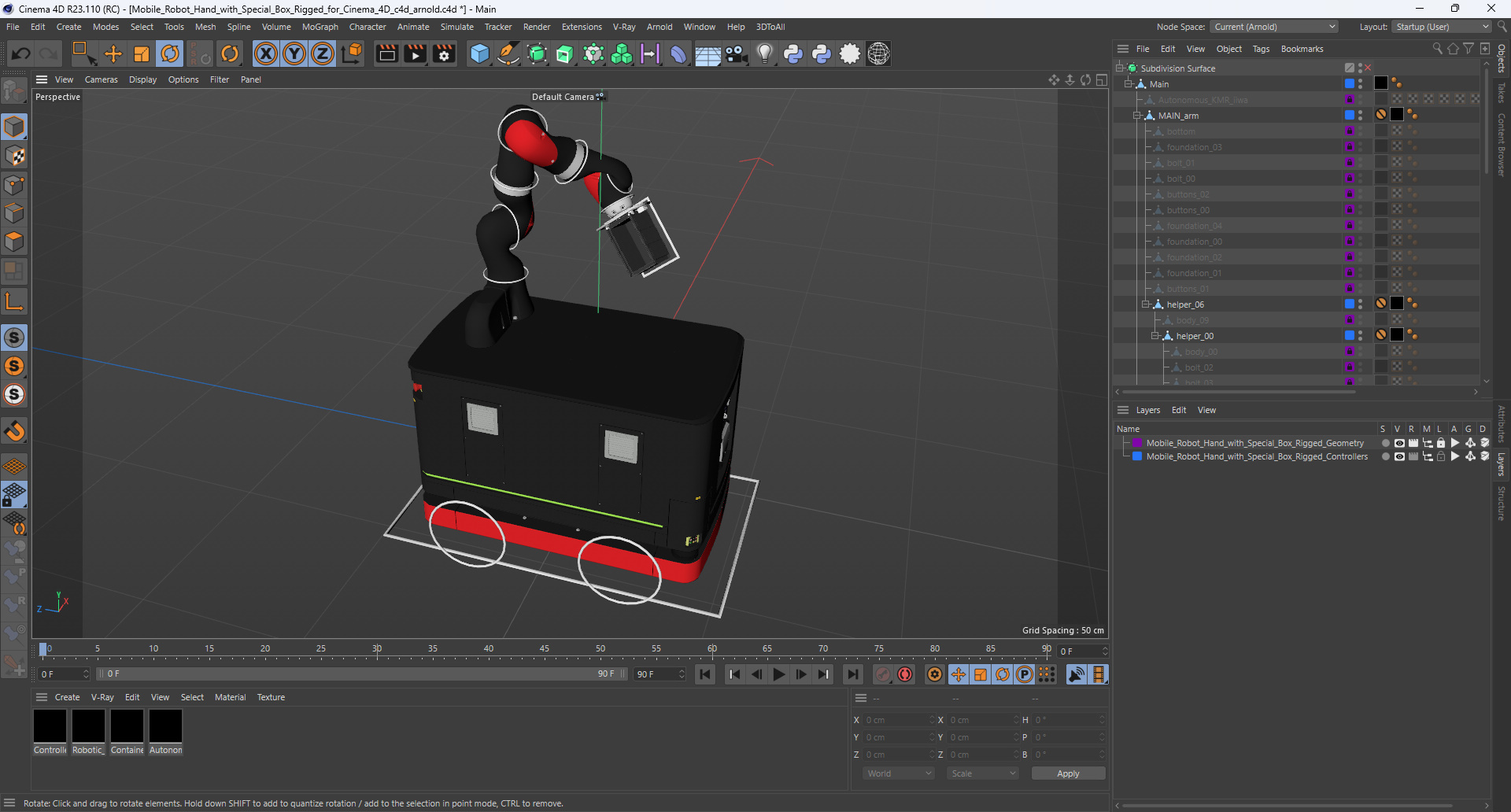Click the Apply button
This screenshot has height=812, width=1511.
click(1068, 773)
